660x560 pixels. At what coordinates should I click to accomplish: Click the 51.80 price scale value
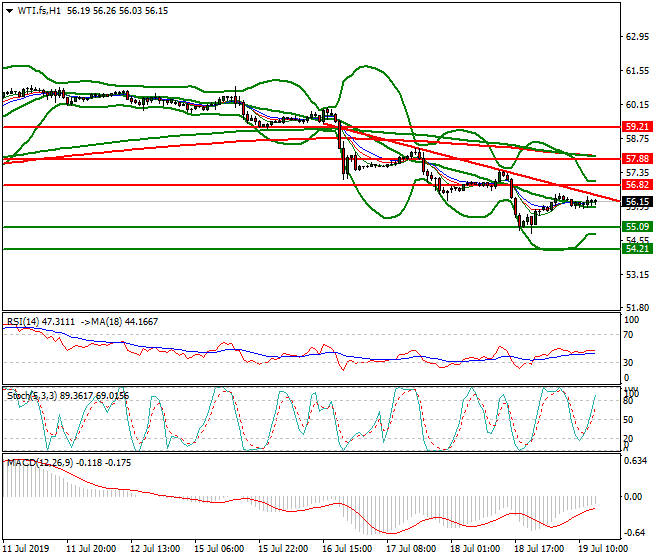(637, 308)
